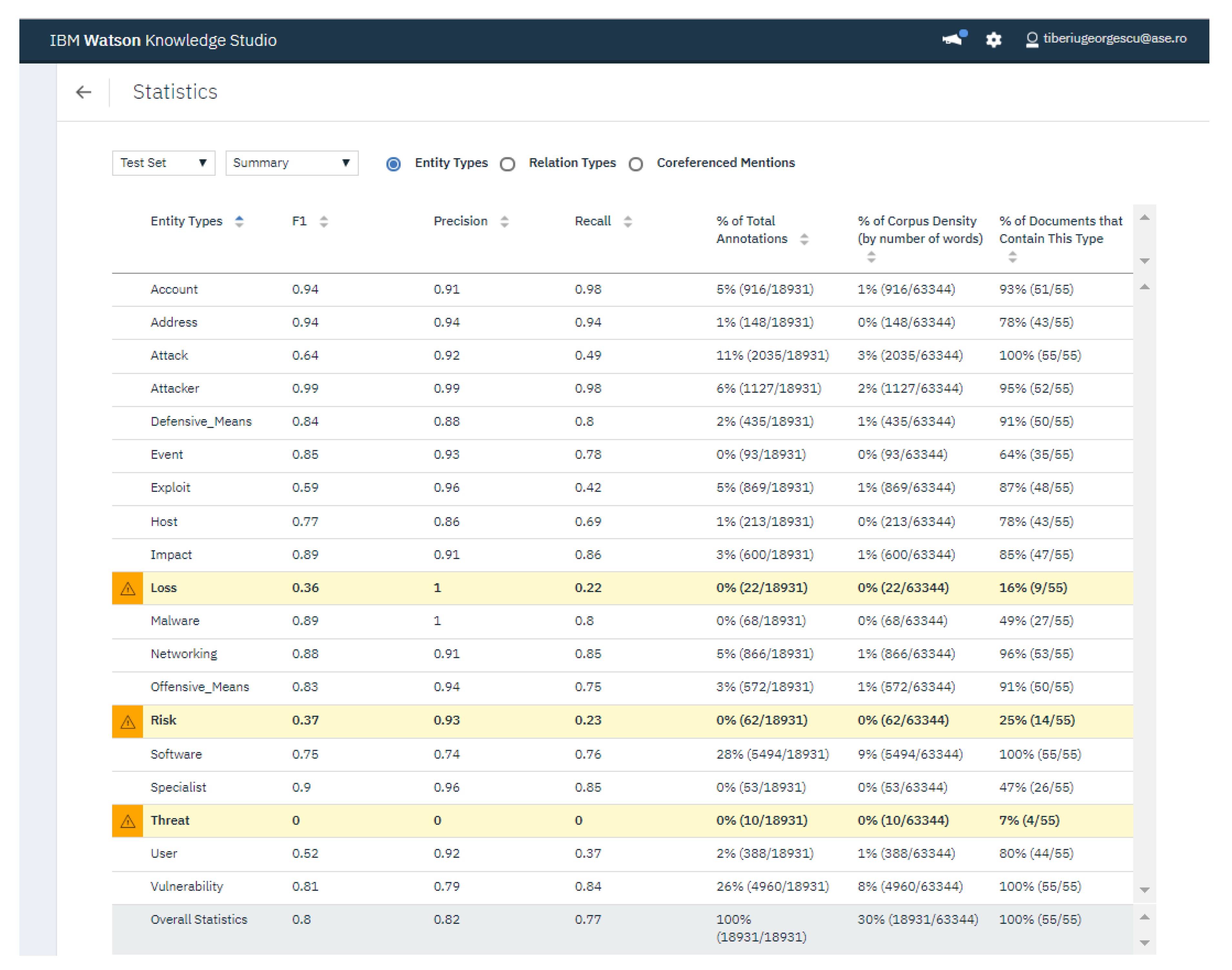The image size is (1232, 970).
Task: Sort by Recall column arrows
Action: (x=628, y=221)
